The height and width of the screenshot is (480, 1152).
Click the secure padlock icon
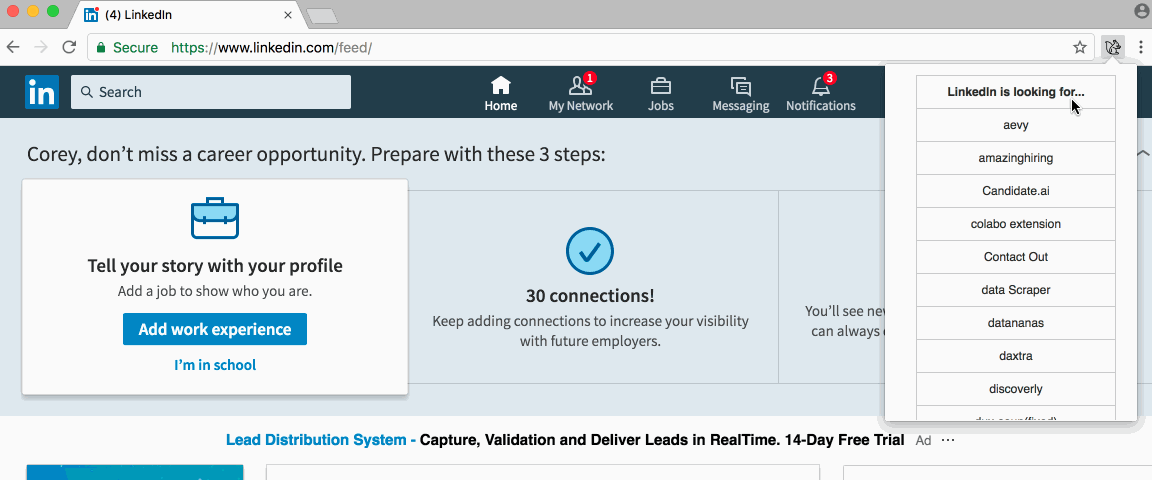101,48
